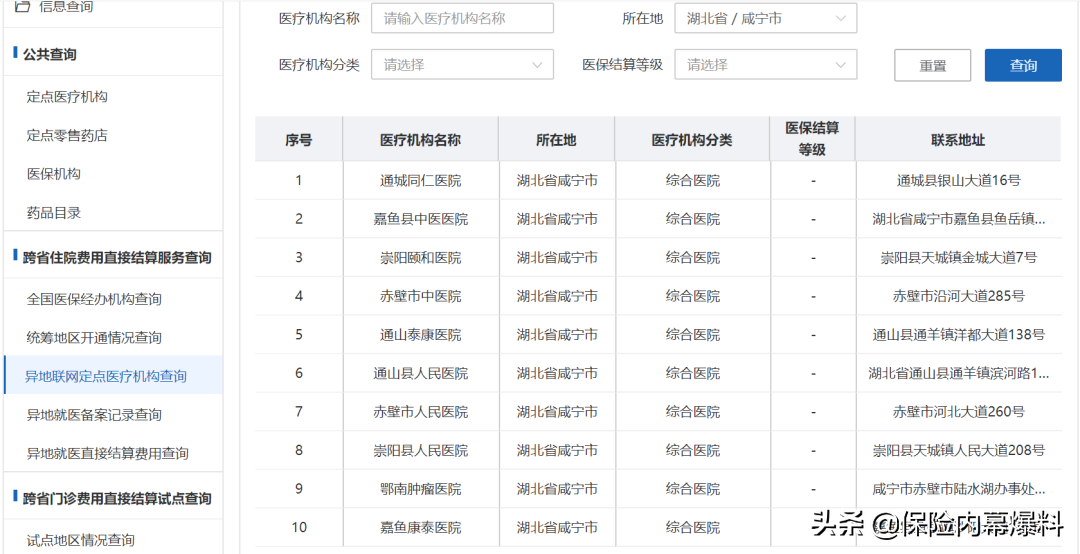Viewport: 1080px width, 554px height.
Task: Select 崇阳县人民医院 in the table
Action: tap(420, 451)
